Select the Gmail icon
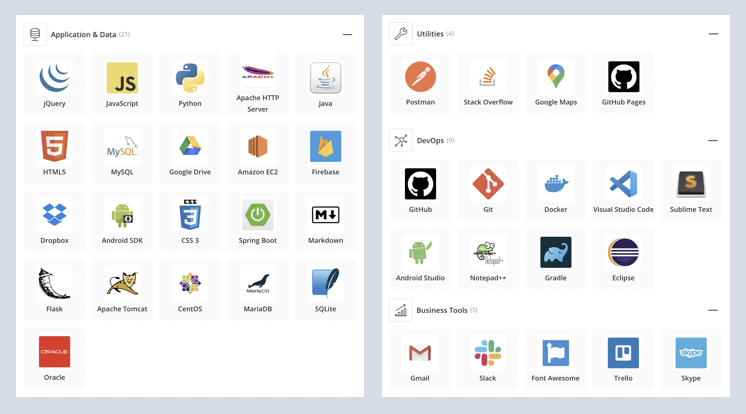 pos(420,353)
